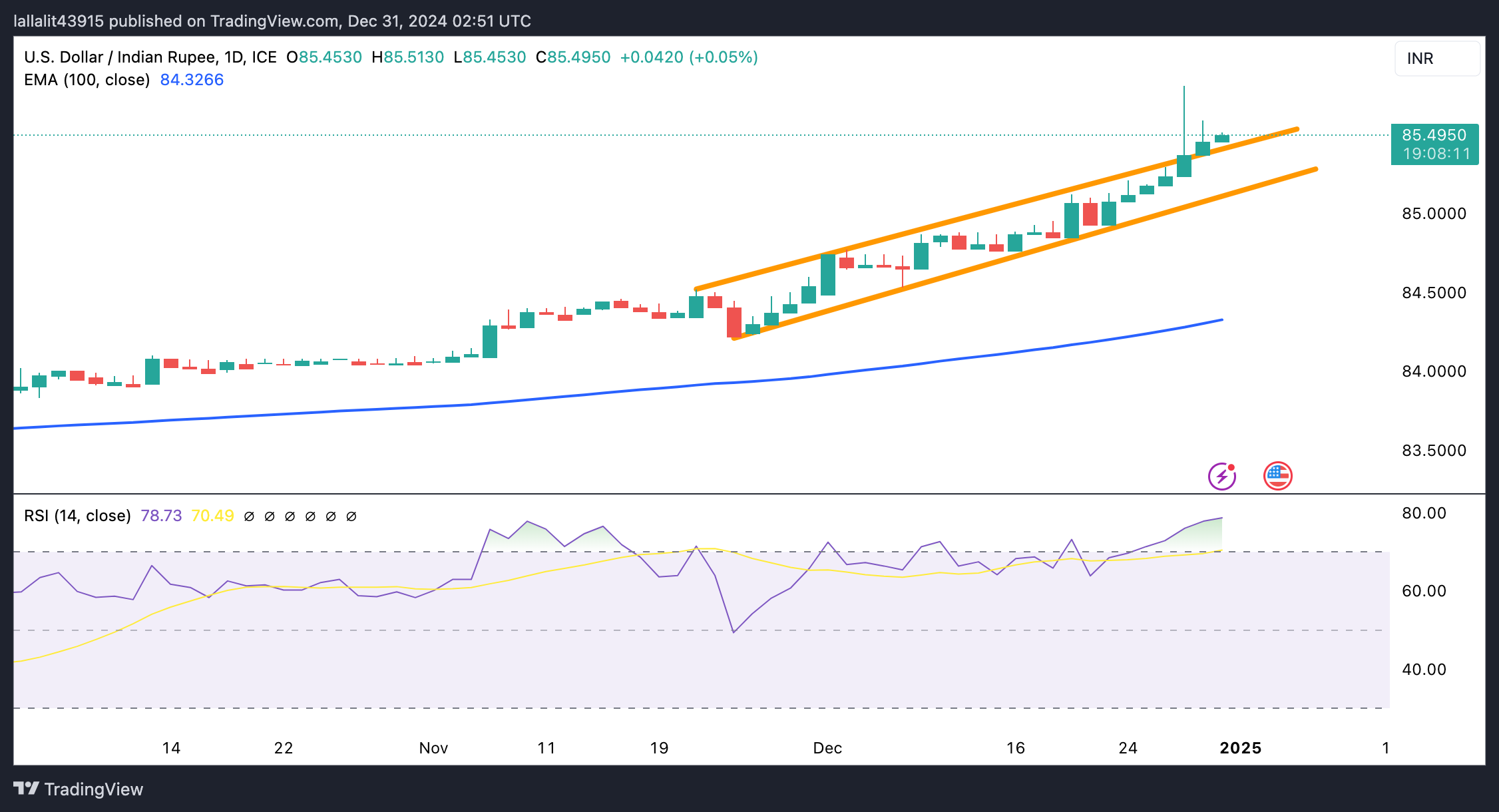1499x812 pixels.
Task: Click the yellow RSI average value 70.49
Action: point(212,516)
